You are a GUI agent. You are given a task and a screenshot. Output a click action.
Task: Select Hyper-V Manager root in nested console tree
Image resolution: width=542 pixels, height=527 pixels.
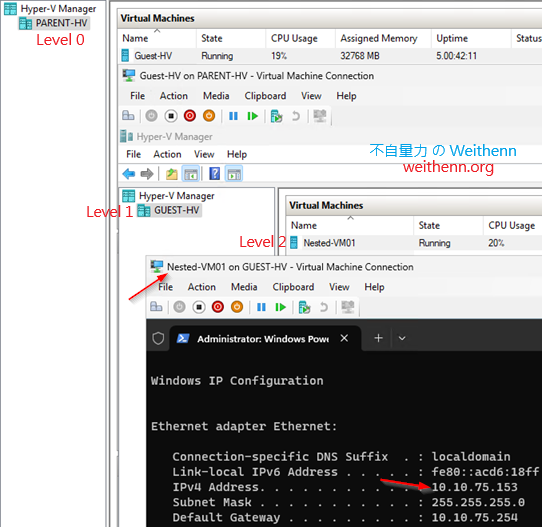(x=168, y=196)
